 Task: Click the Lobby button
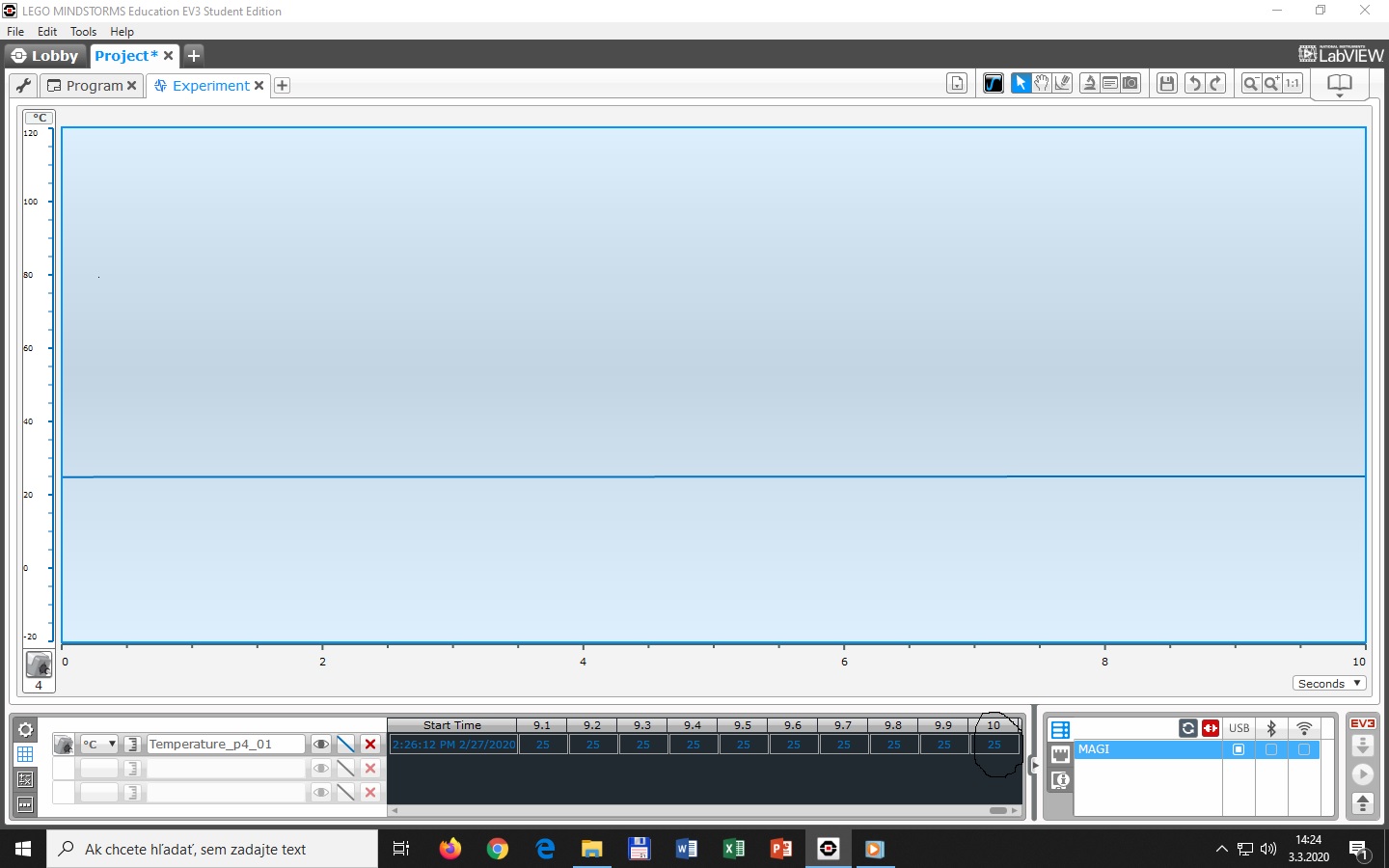coord(45,56)
